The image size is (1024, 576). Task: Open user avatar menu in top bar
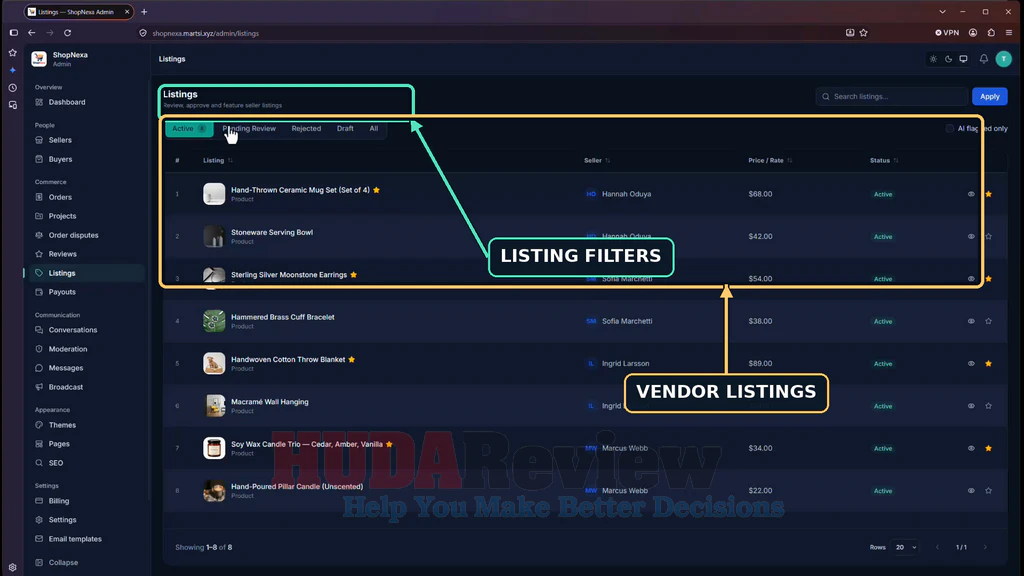tap(1004, 59)
